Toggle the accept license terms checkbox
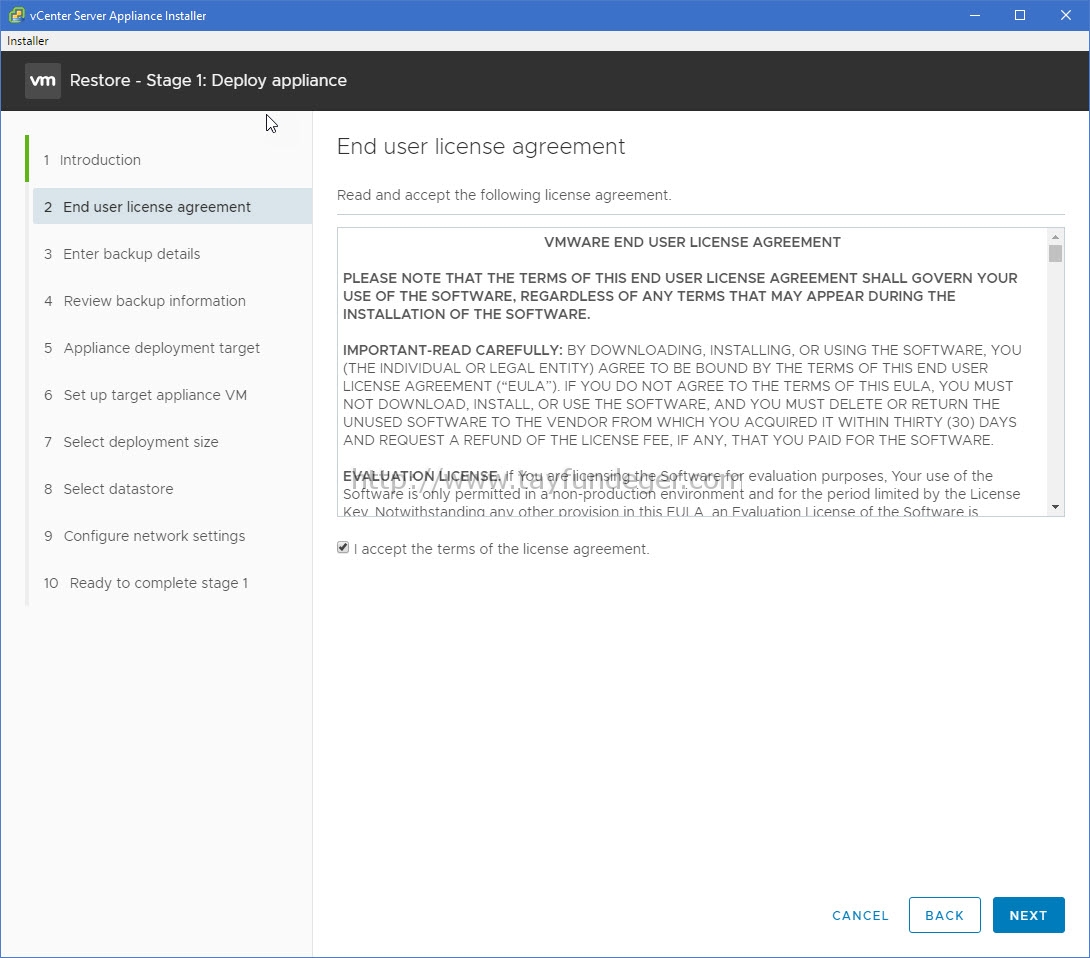1090x958 pixels. point(343,548)
